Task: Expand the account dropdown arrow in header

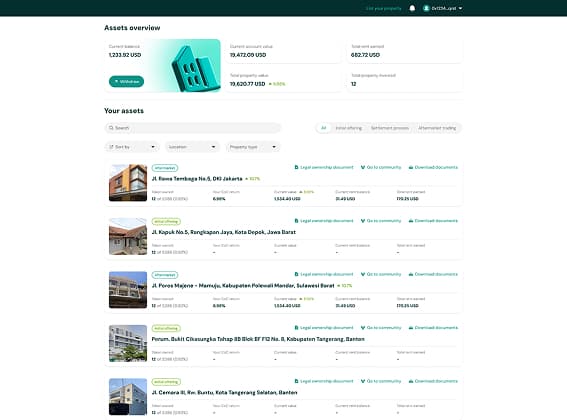Action: coord(460,8)
